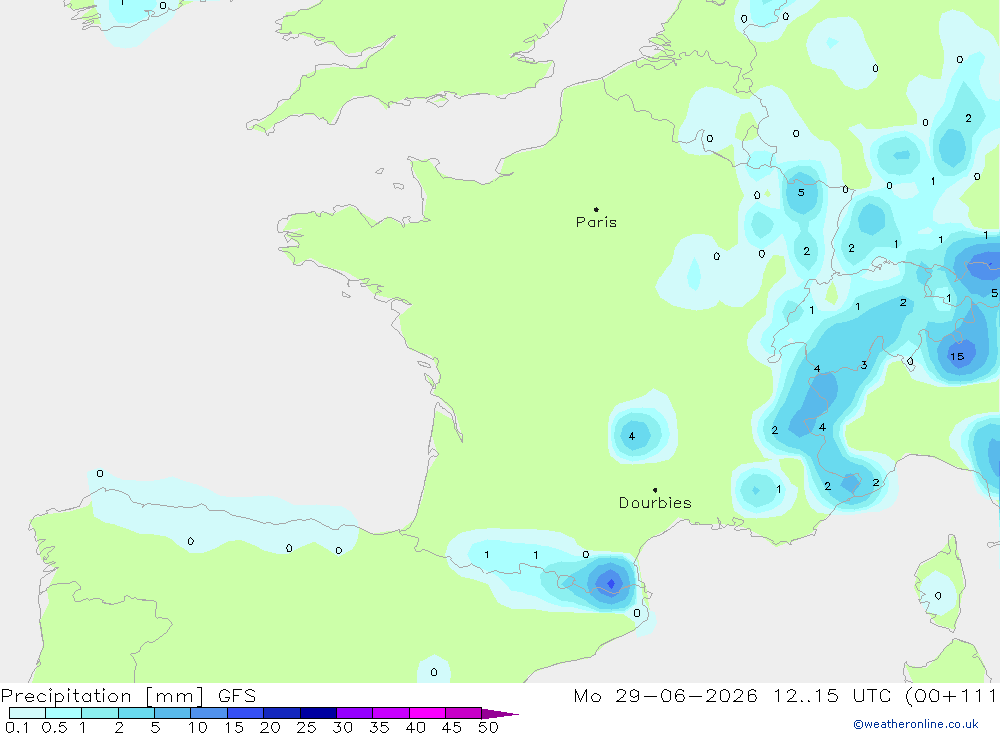
Task: Click the "4" value in central France blob
Action: [x=631, y=436]
